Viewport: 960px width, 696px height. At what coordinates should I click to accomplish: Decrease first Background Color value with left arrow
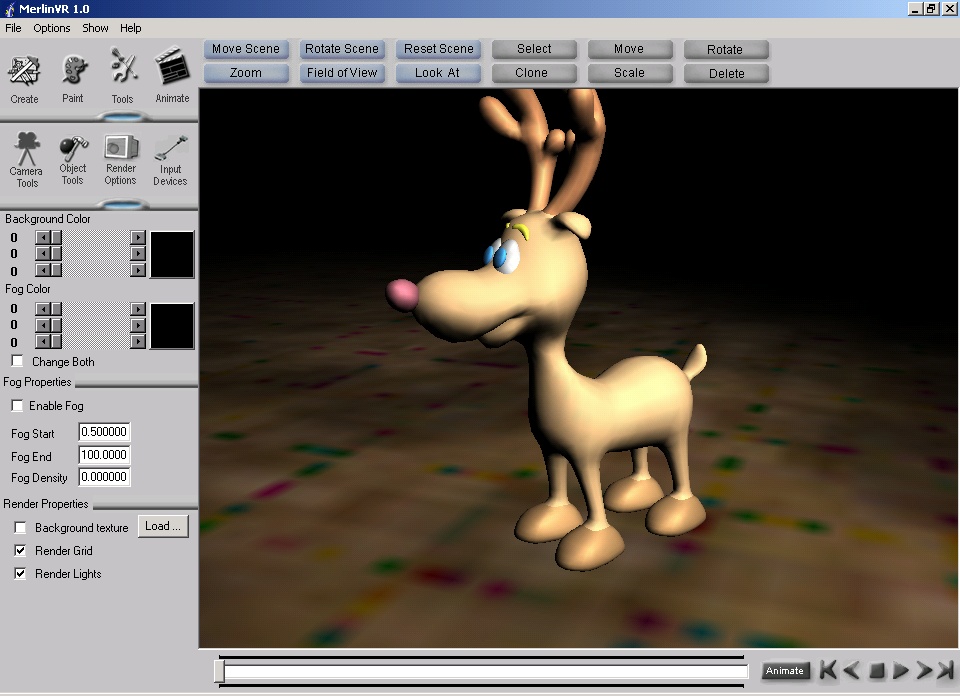point(42,238)
